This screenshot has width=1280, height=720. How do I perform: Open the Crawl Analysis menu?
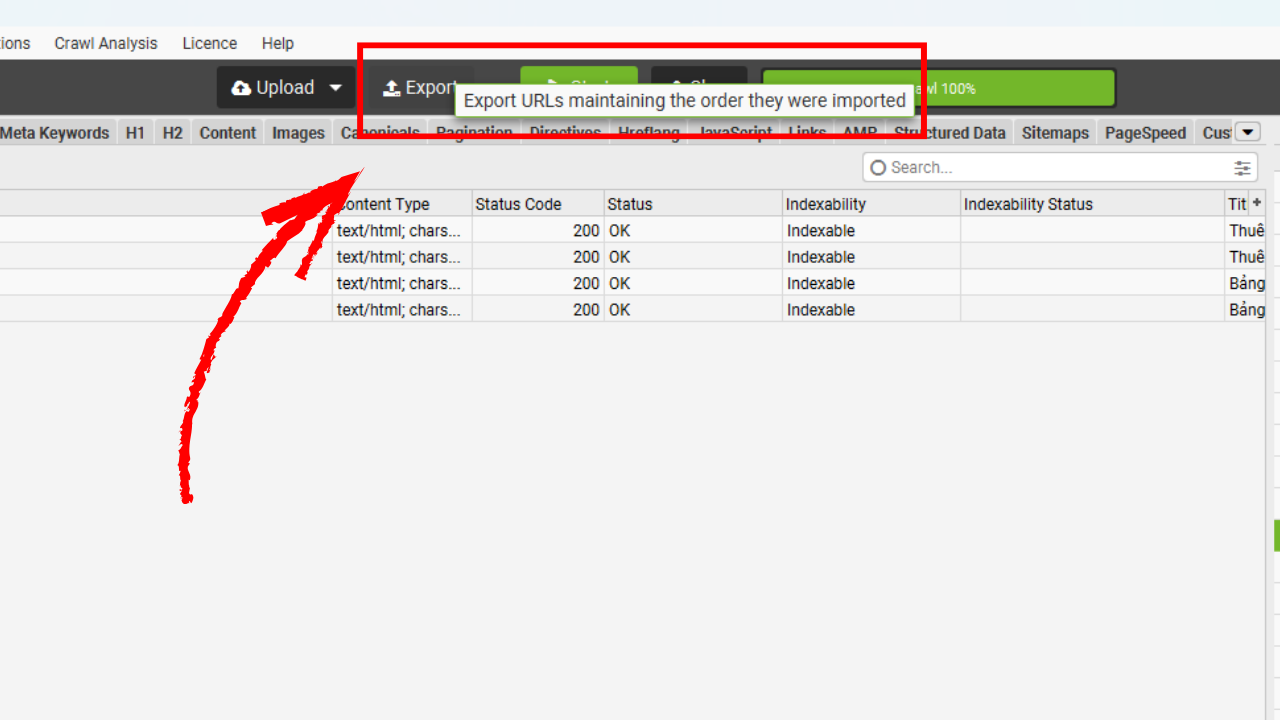coord(106,43)
